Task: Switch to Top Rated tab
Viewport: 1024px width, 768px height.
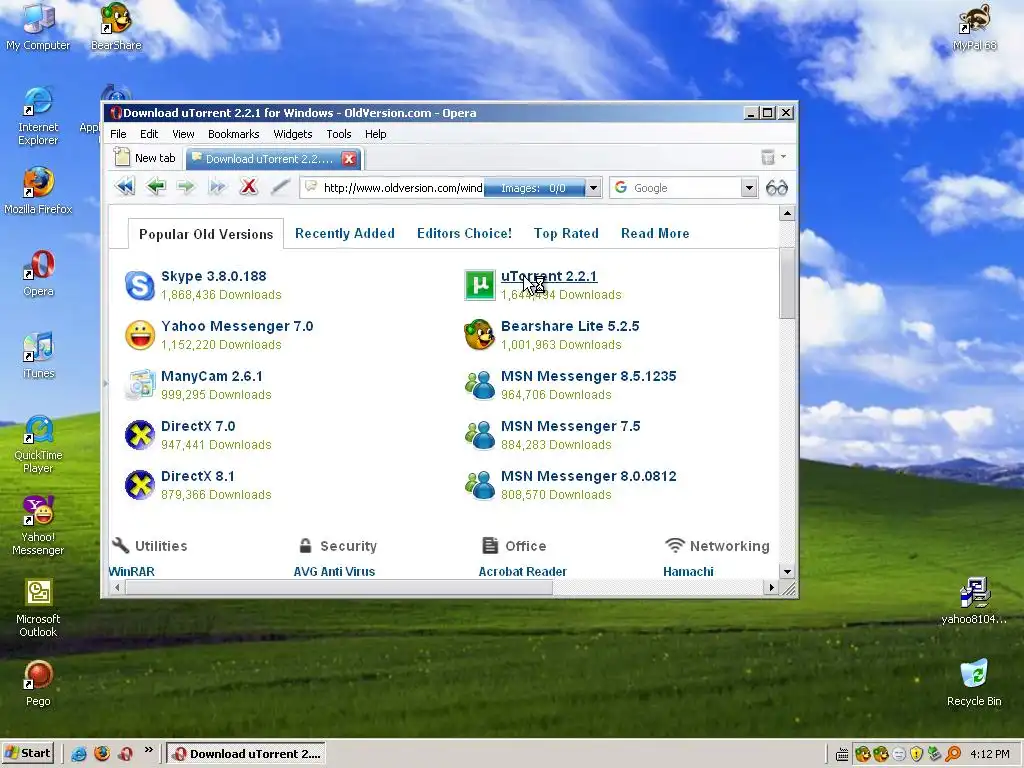Action: [x=566, y=233]
